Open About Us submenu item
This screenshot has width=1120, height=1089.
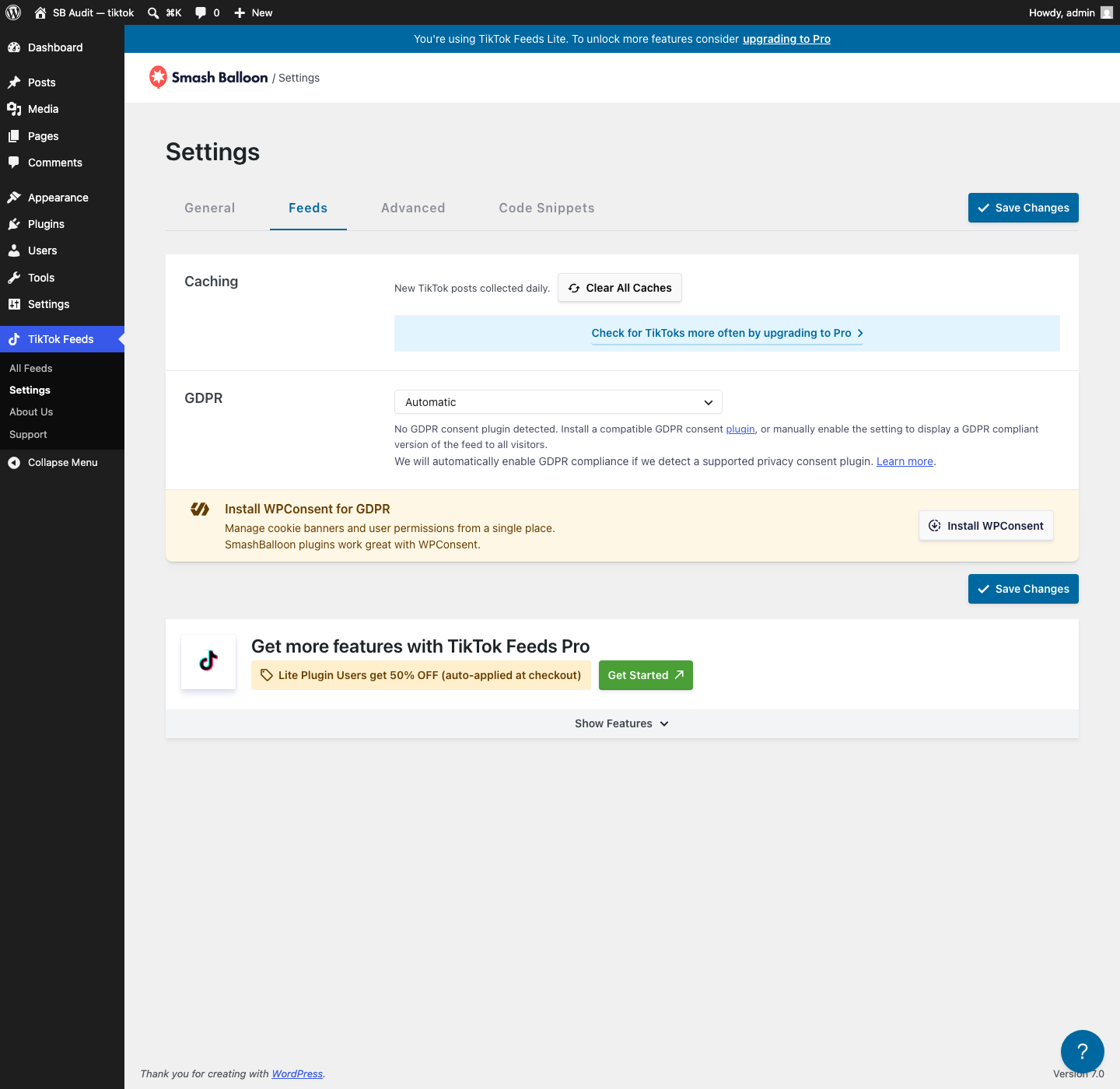point(31,411)
